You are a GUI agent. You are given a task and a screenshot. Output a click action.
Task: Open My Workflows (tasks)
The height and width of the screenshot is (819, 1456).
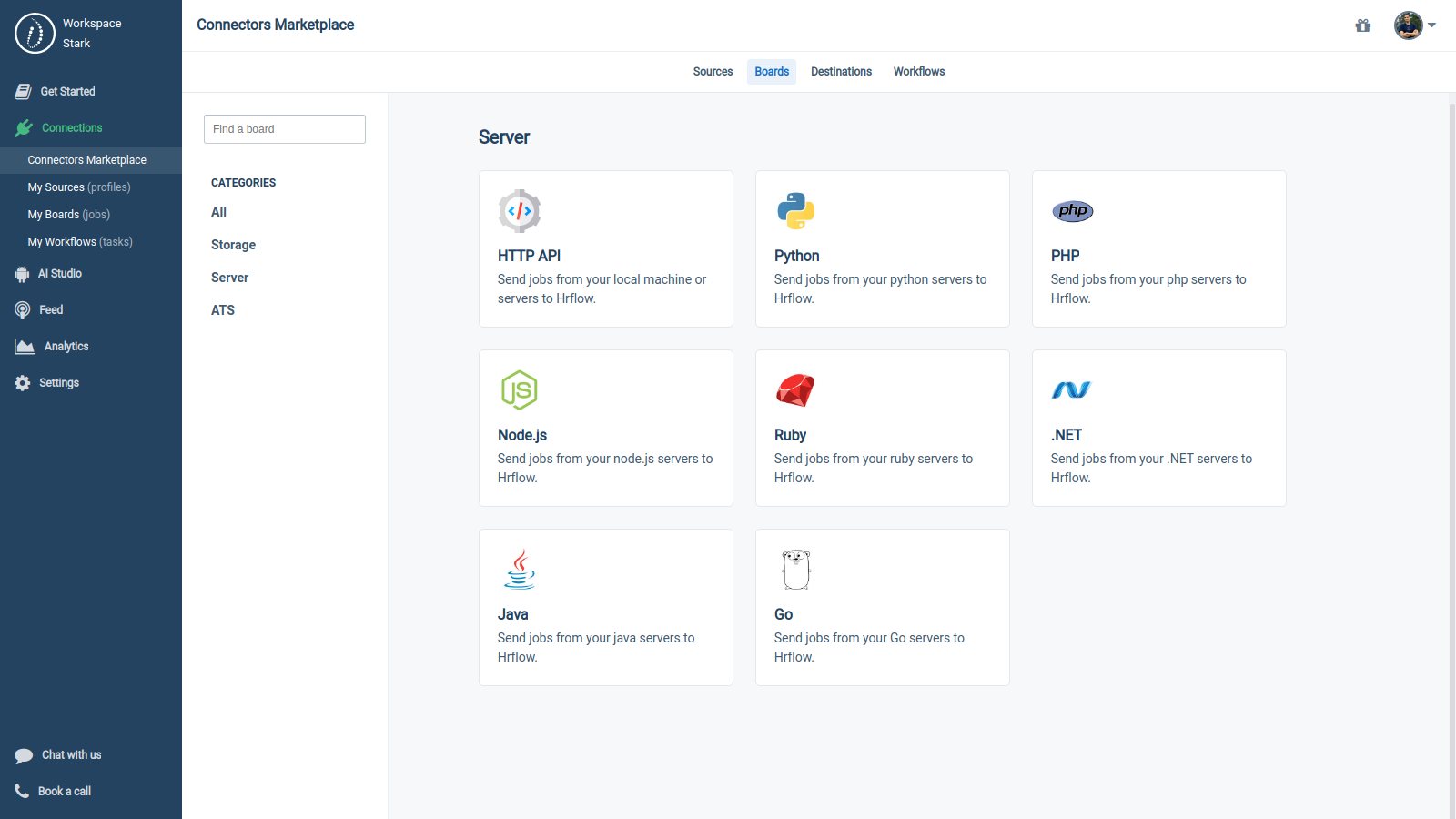[80, 242]
